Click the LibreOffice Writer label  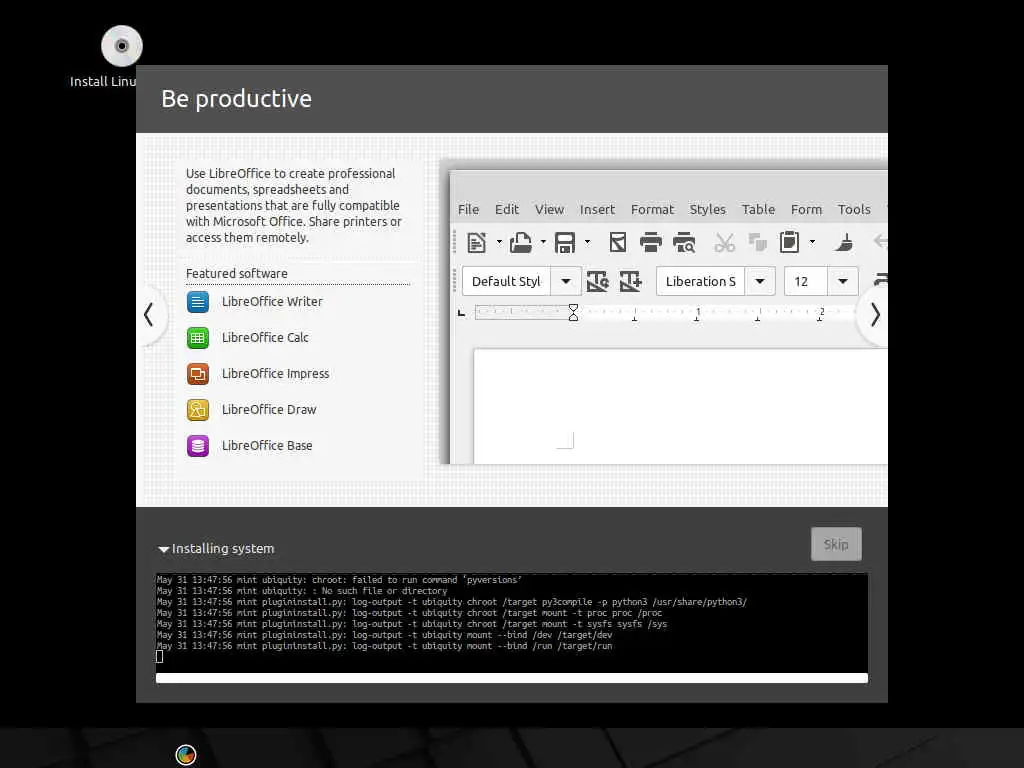pos(272,302)
